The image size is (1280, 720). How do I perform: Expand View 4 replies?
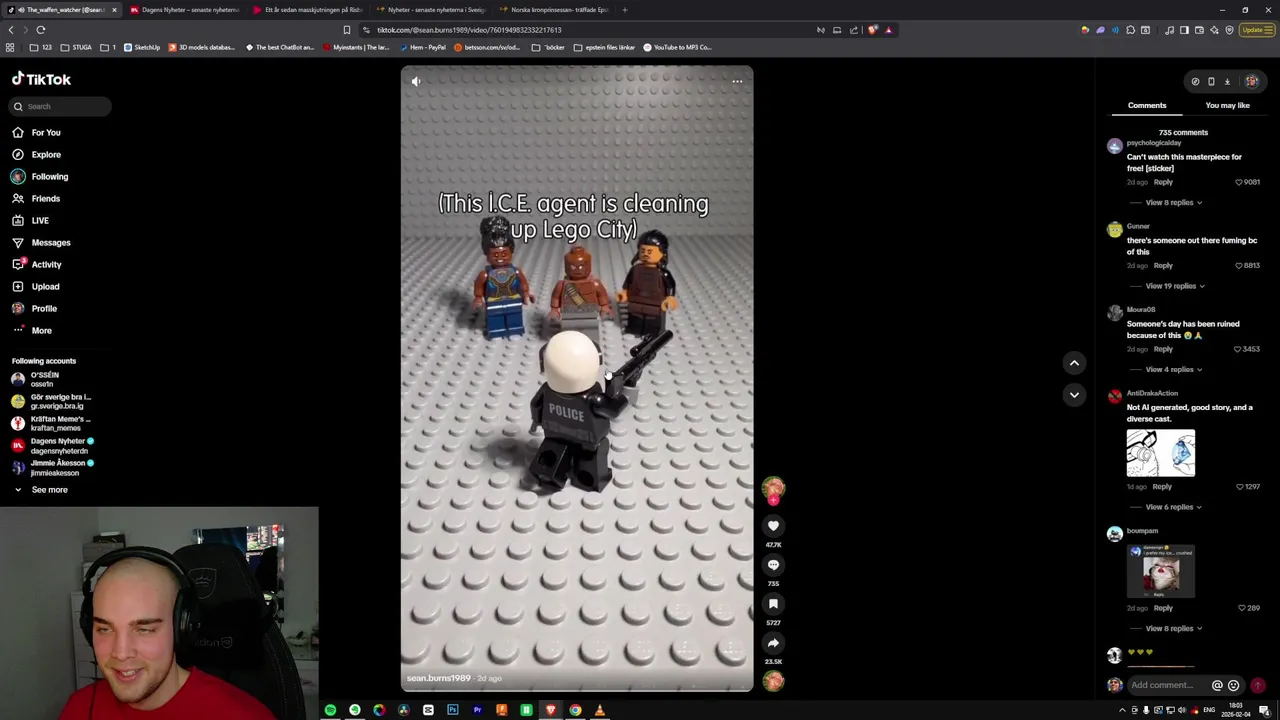(1173, 369)
